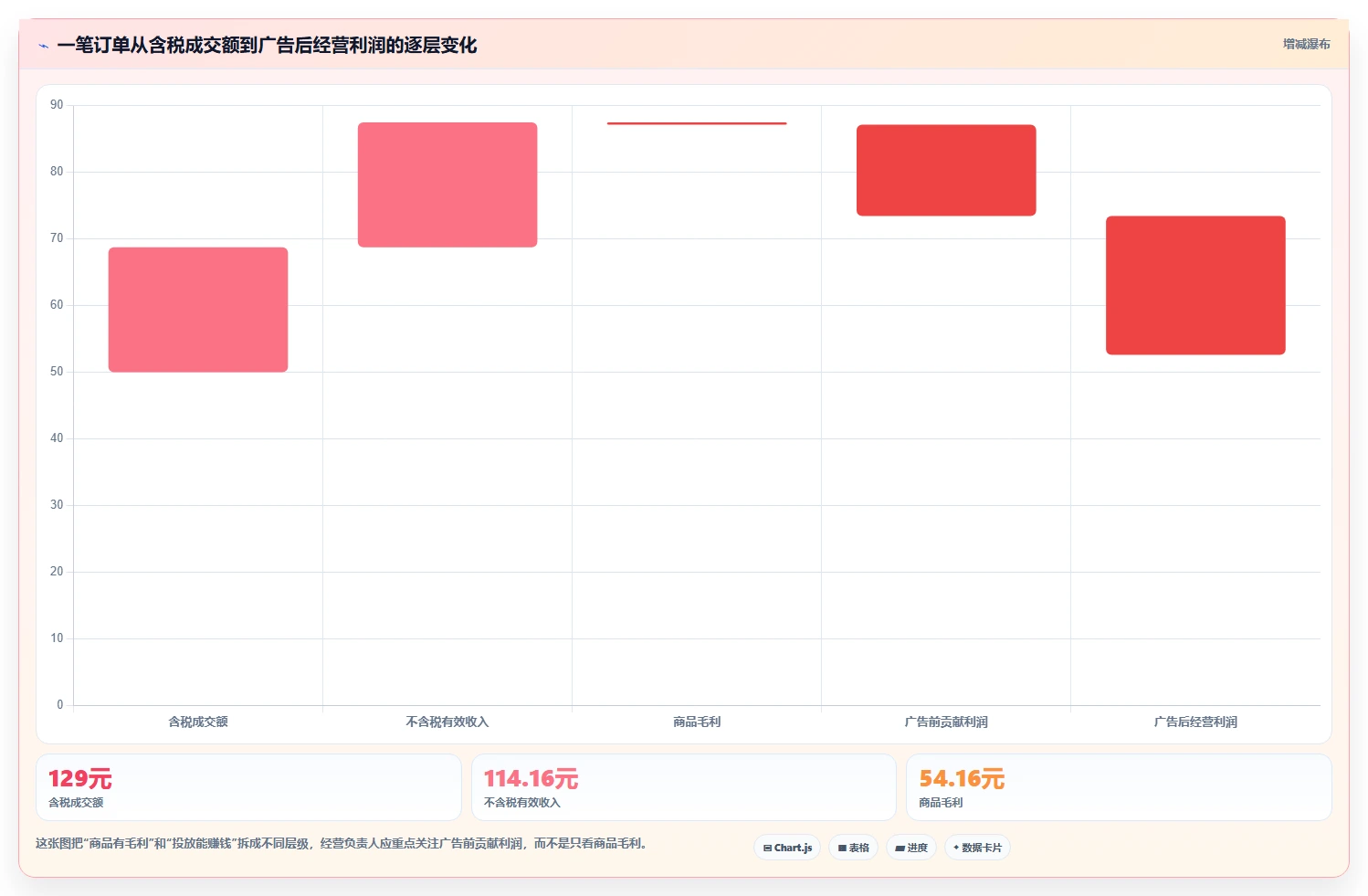The height and width of the screenshot is (896, 1368).
Task: Click the y-axis value 90
Action: point(57,105)
